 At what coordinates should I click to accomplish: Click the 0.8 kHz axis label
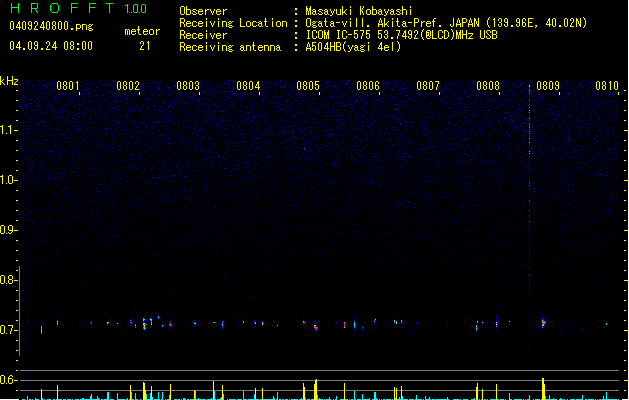(x=8, y=280)
